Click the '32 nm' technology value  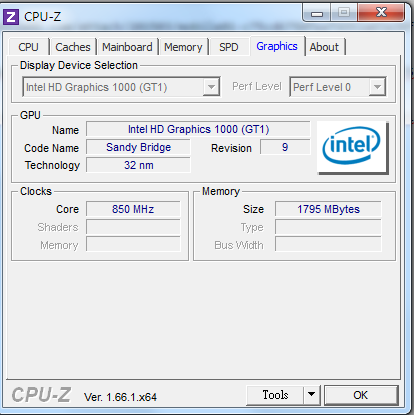(138, 165)
